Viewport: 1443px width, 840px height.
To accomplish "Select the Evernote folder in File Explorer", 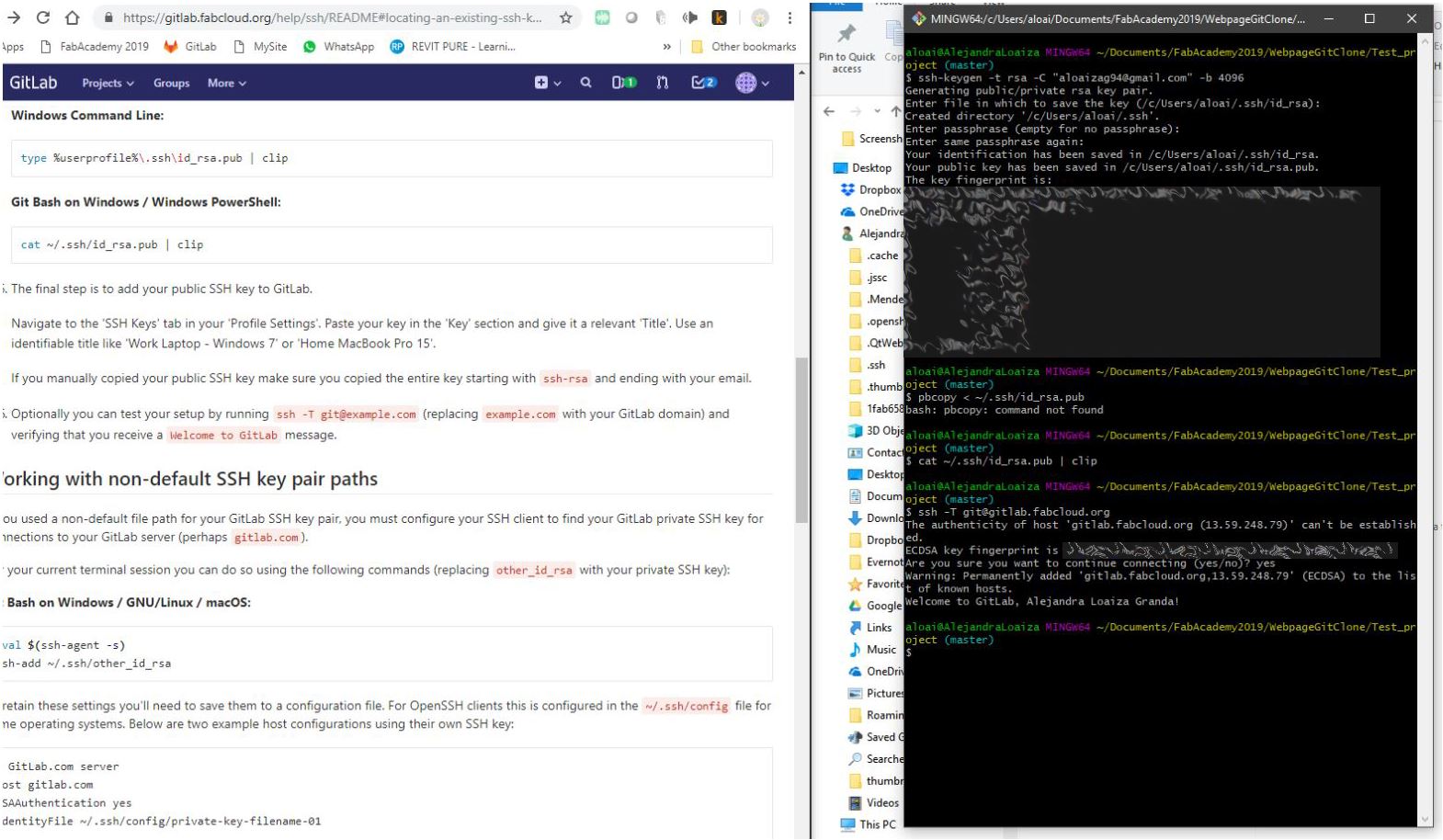I will click(x=876, y=562).
